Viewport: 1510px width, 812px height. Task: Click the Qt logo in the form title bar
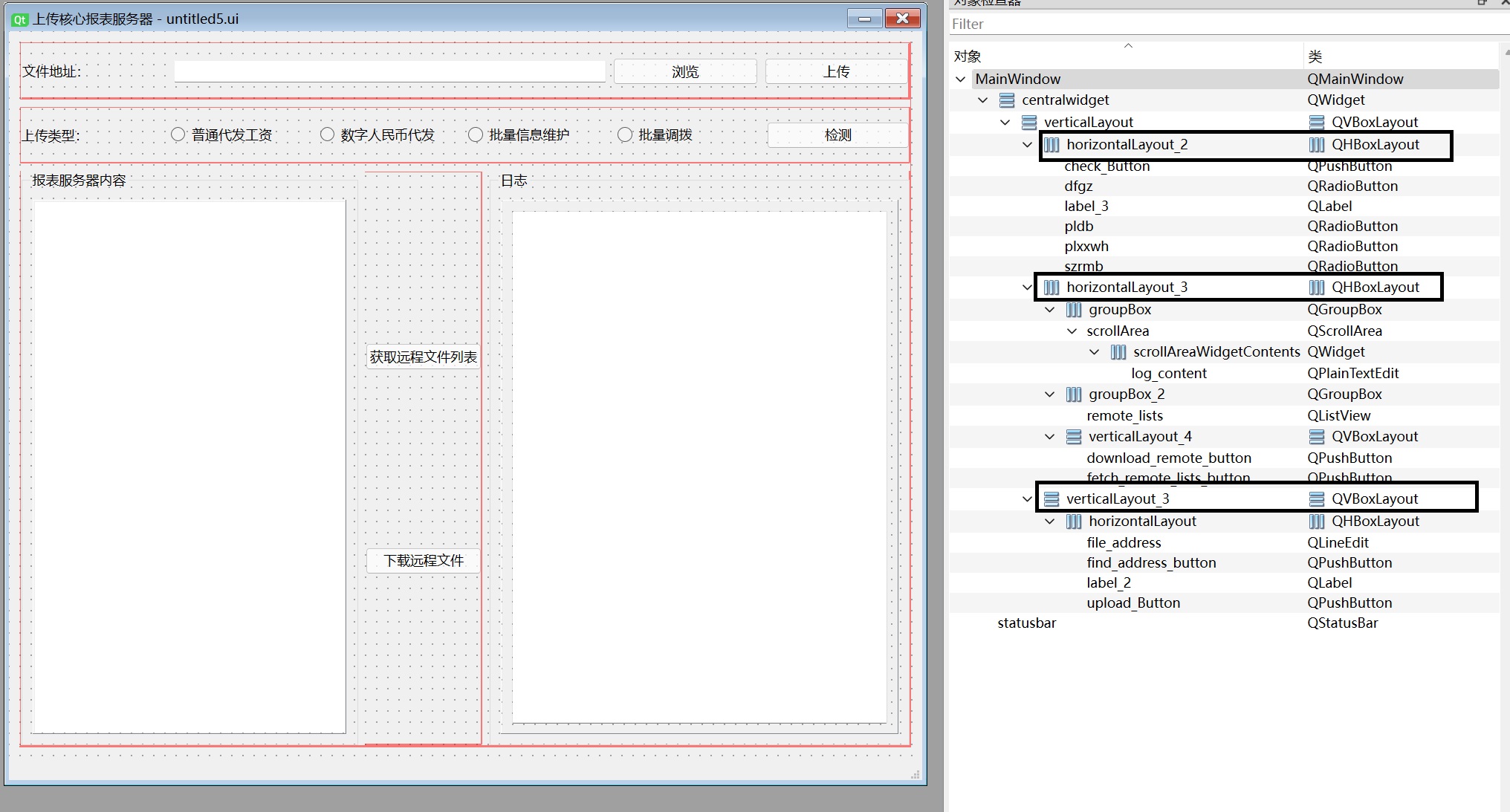click(20, 19)
